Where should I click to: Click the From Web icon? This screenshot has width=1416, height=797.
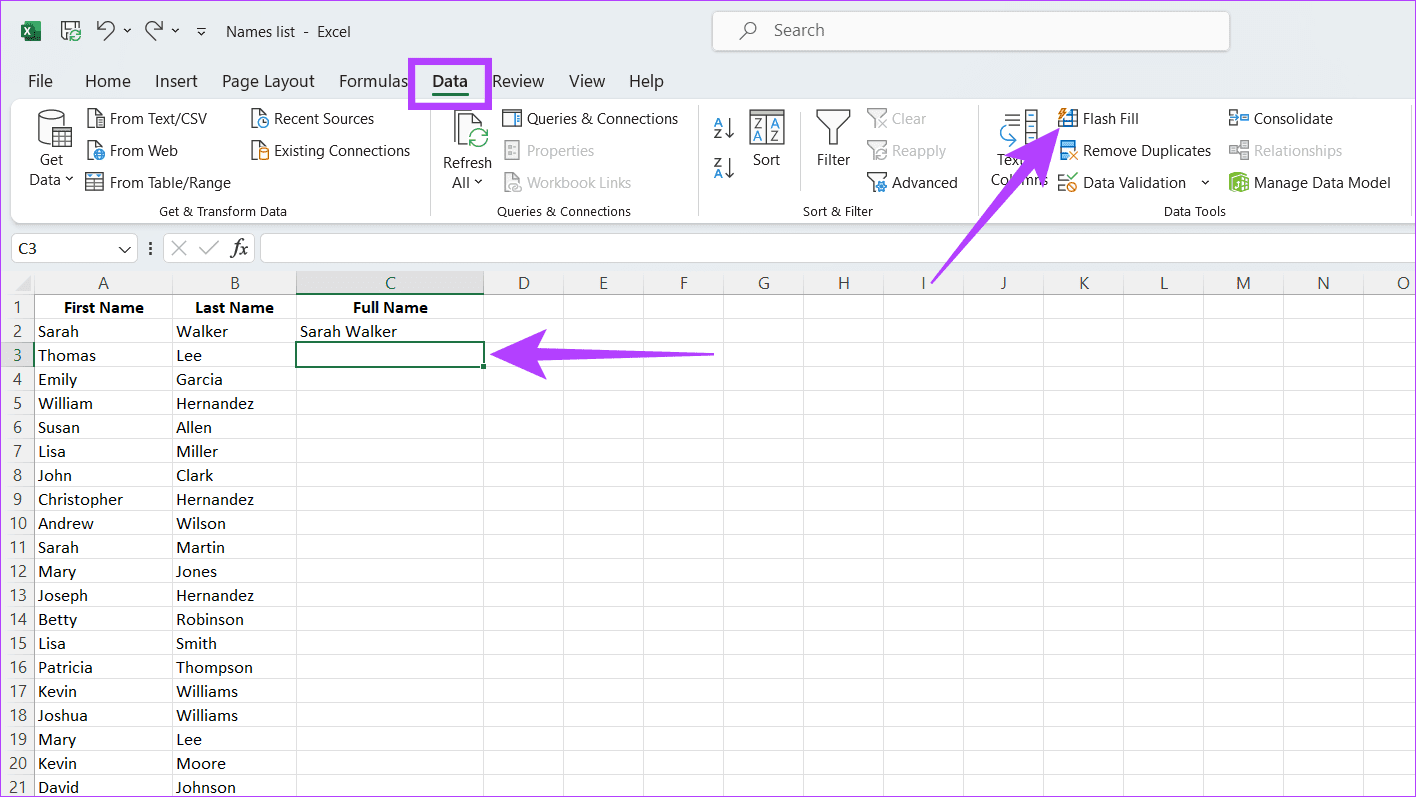pyautogui.click(x=96, y=151)
